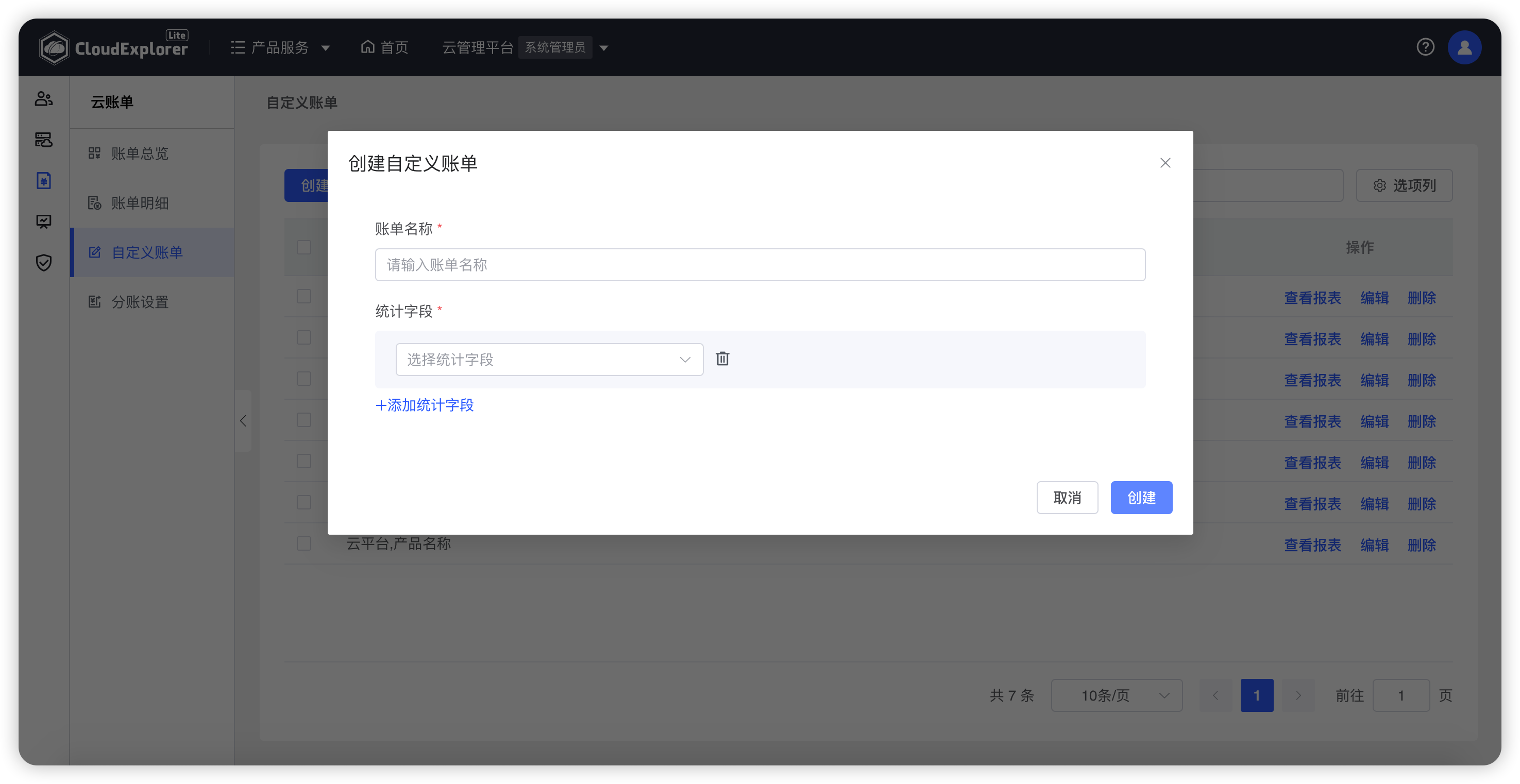
Task: Open 选项列 column settings via gear icon
Action: pos(1405,184)
